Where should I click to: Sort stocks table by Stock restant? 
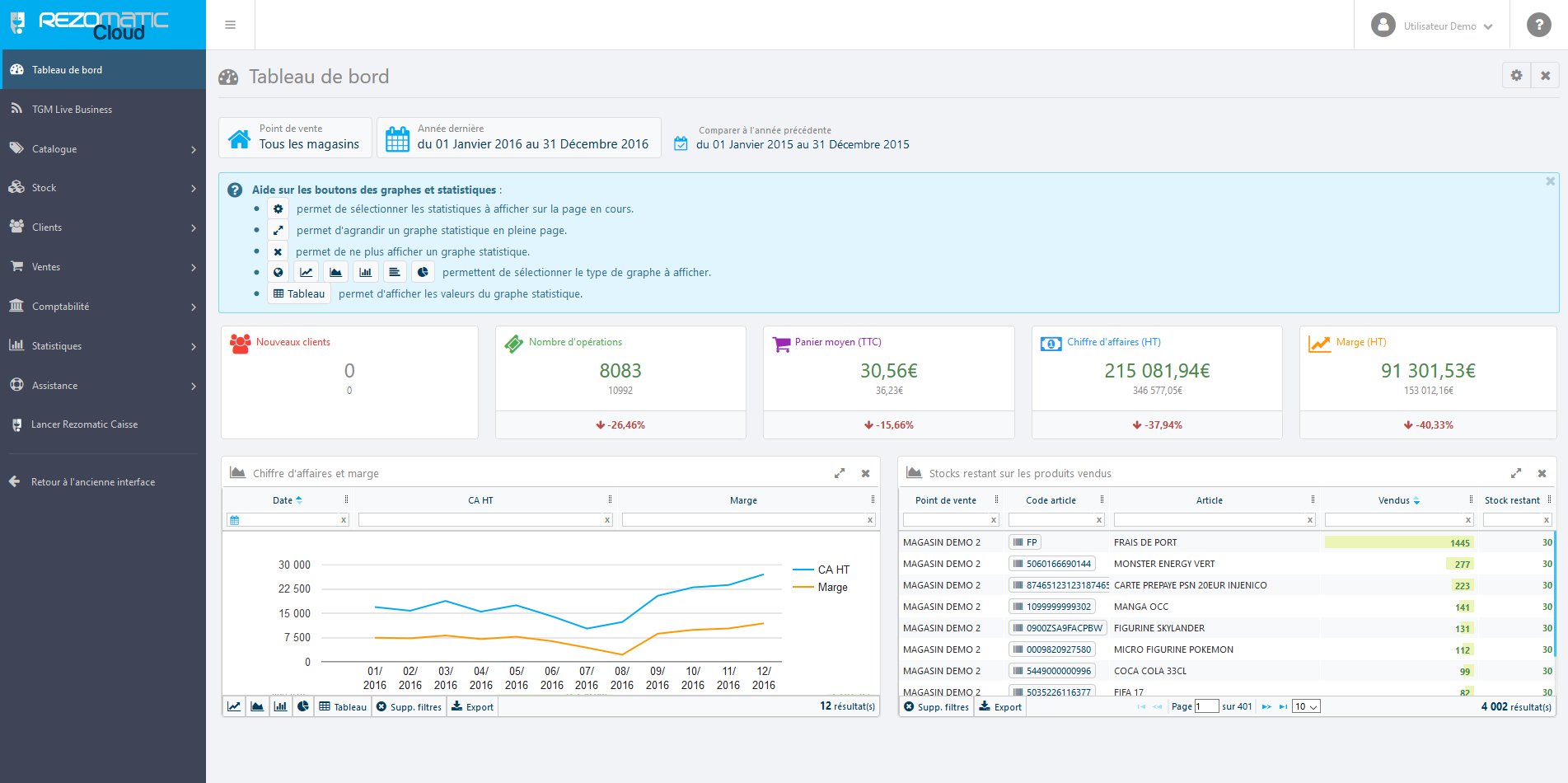pos(1512,500)
